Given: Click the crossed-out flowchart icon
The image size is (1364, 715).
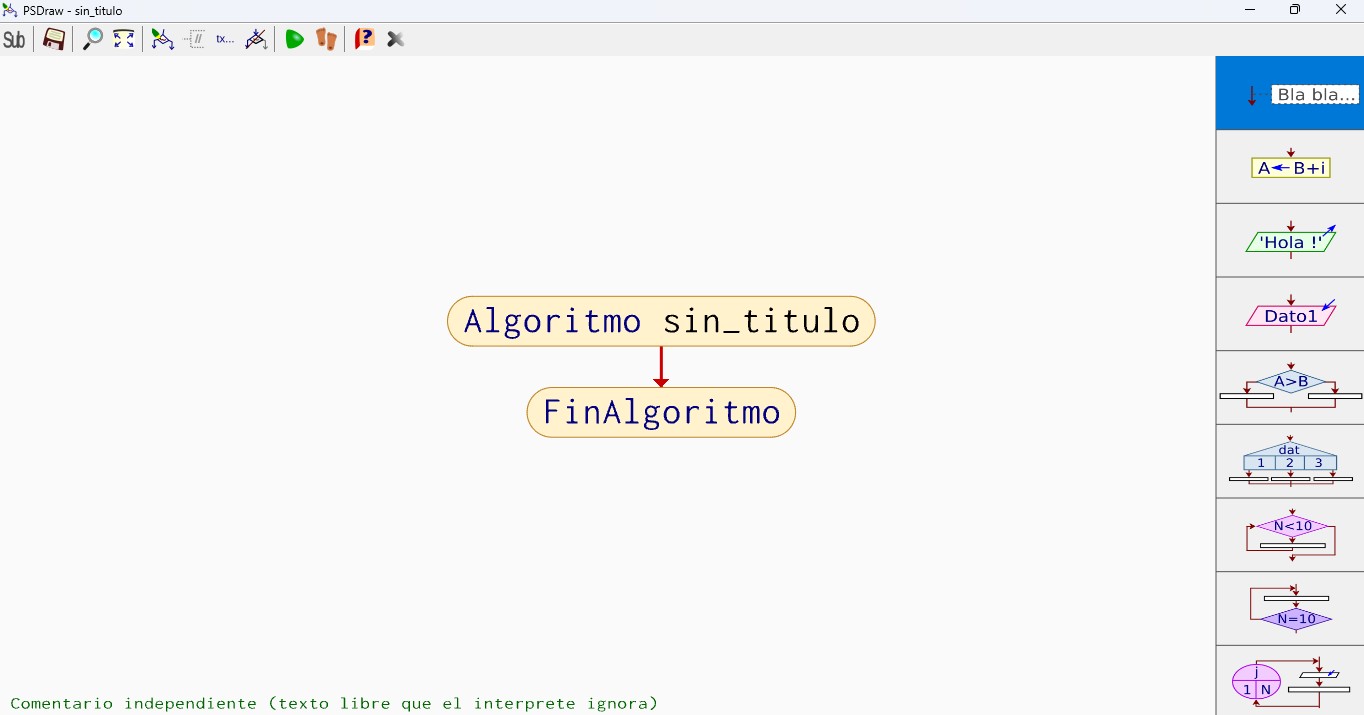Looking at the screenshot, I should click(x=257, y=40).
